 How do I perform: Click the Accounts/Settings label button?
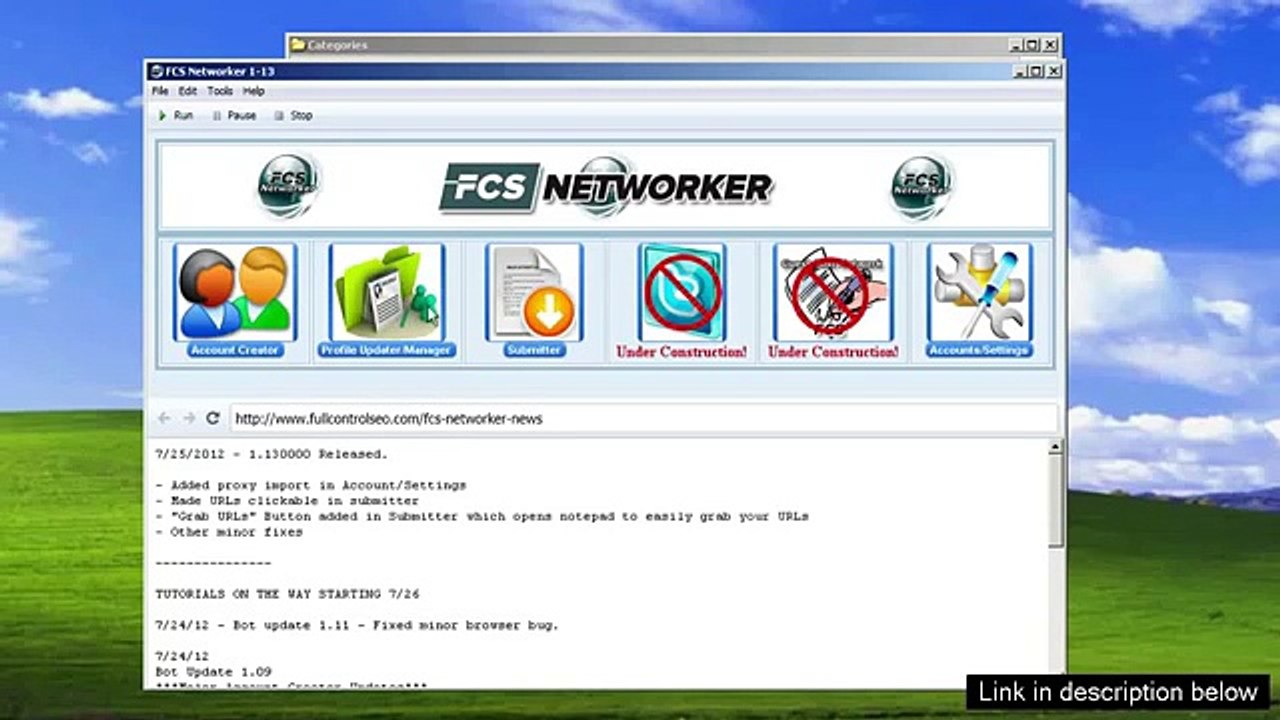point(979,350)
